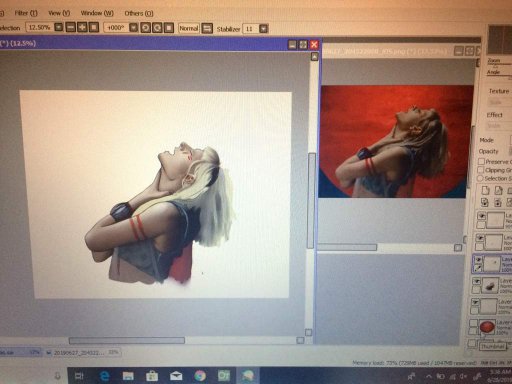Click the zoom out minus button
The width and height of the screenshot is (512, 384).
70,27
